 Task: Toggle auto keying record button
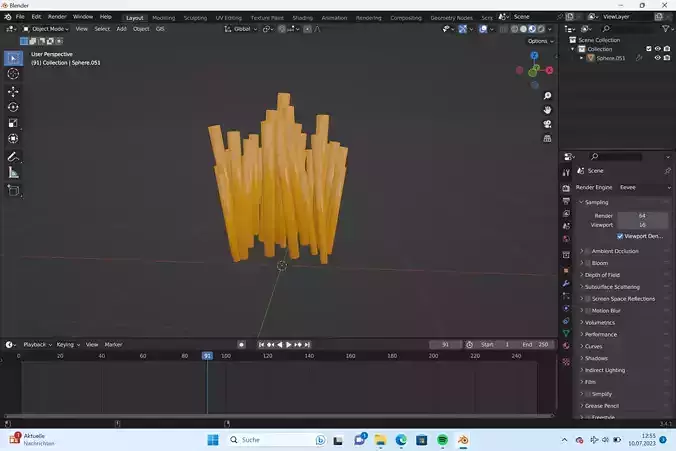pos(241,345)
